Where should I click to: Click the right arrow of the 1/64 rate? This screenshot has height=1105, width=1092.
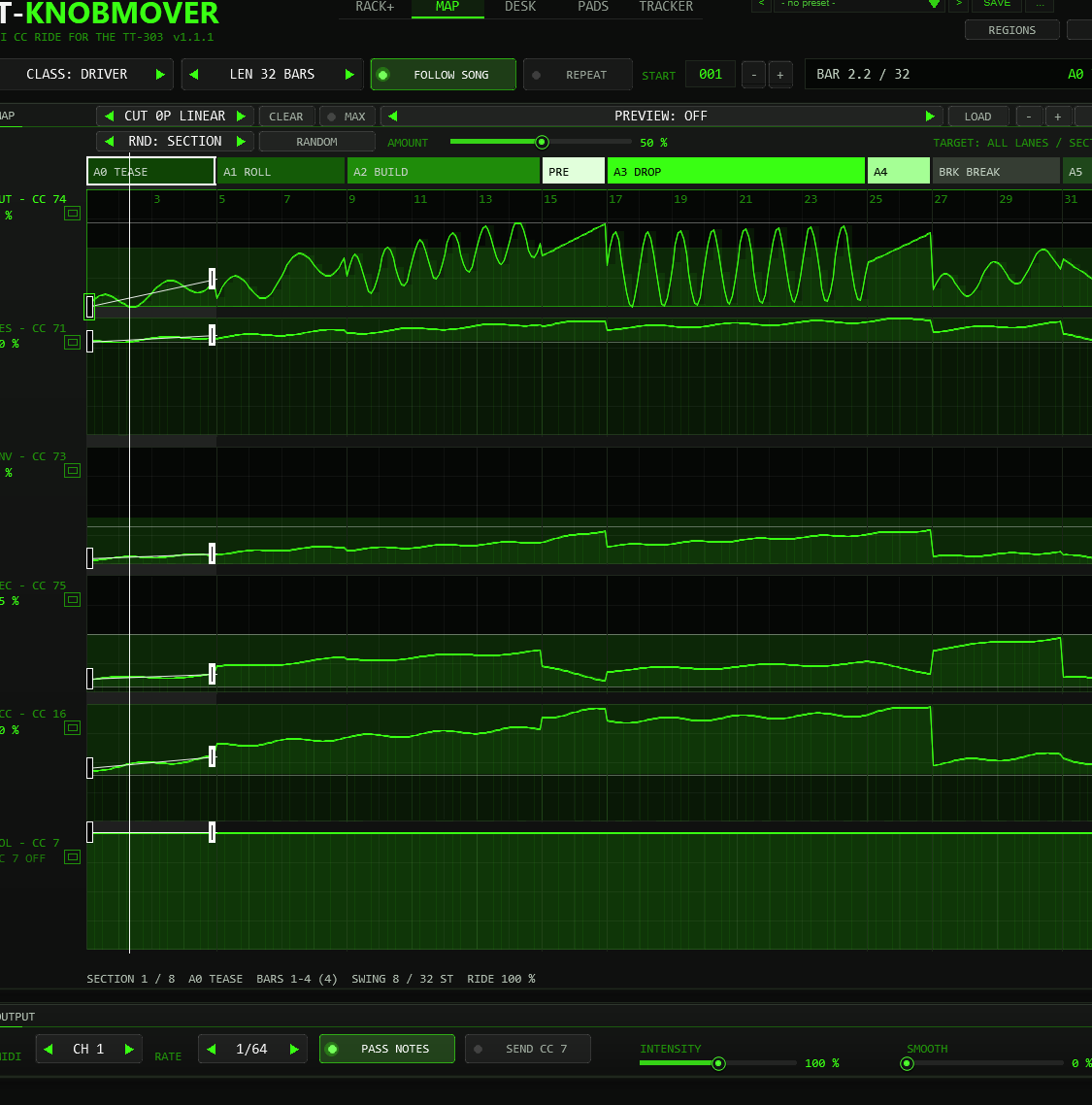(294, 1050)
